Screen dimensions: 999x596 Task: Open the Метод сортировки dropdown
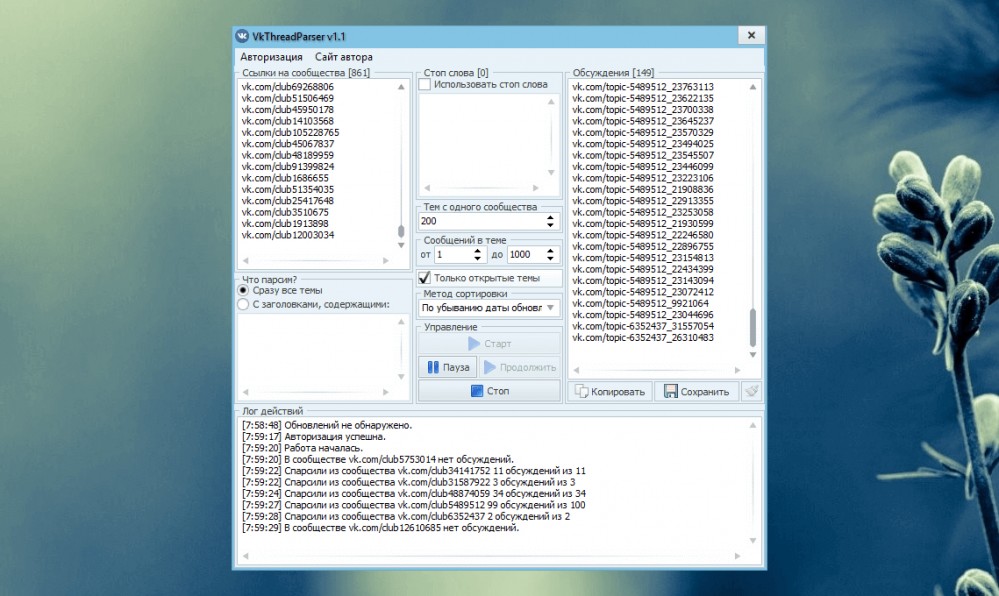point(489,308)
